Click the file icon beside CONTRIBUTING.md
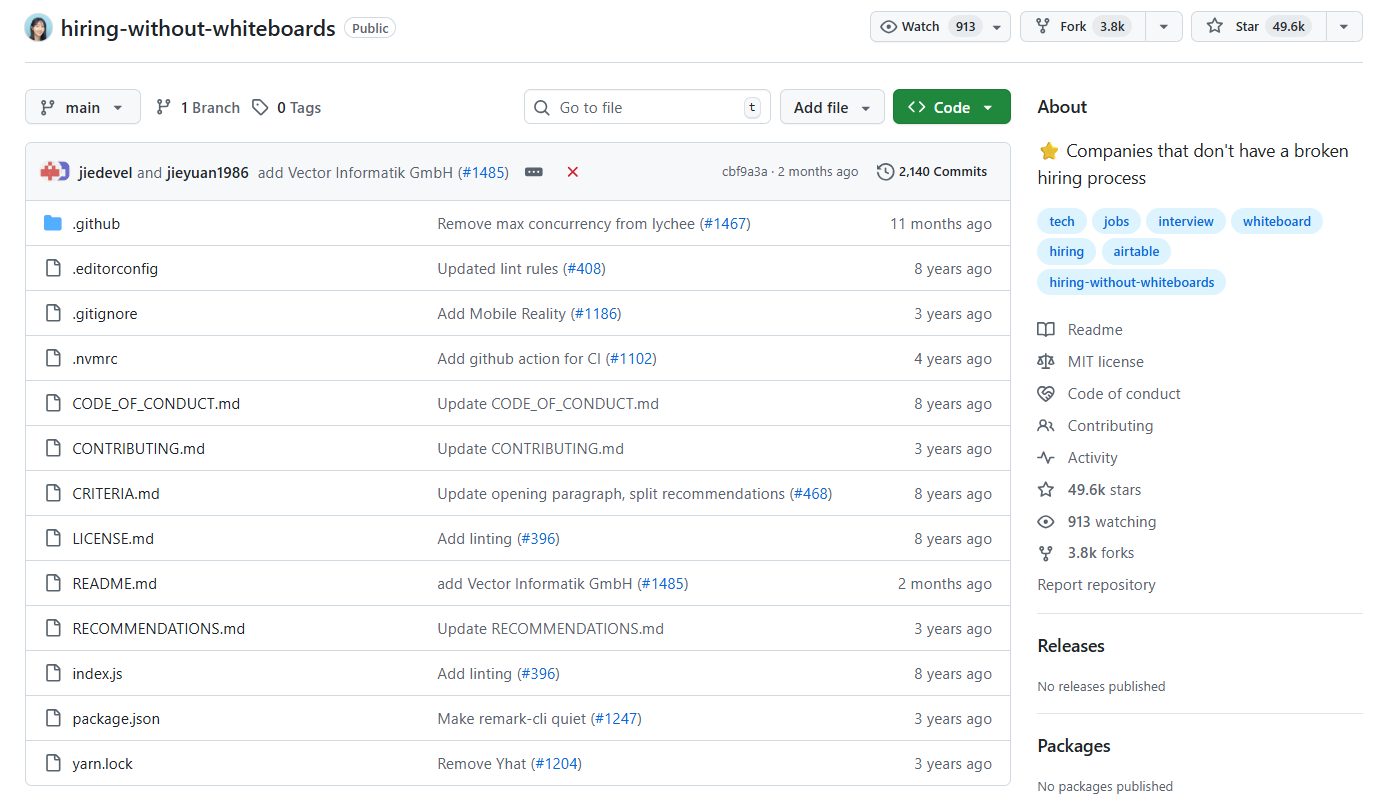This screenshot has width=1379, height=804. (x=53, y=448)
